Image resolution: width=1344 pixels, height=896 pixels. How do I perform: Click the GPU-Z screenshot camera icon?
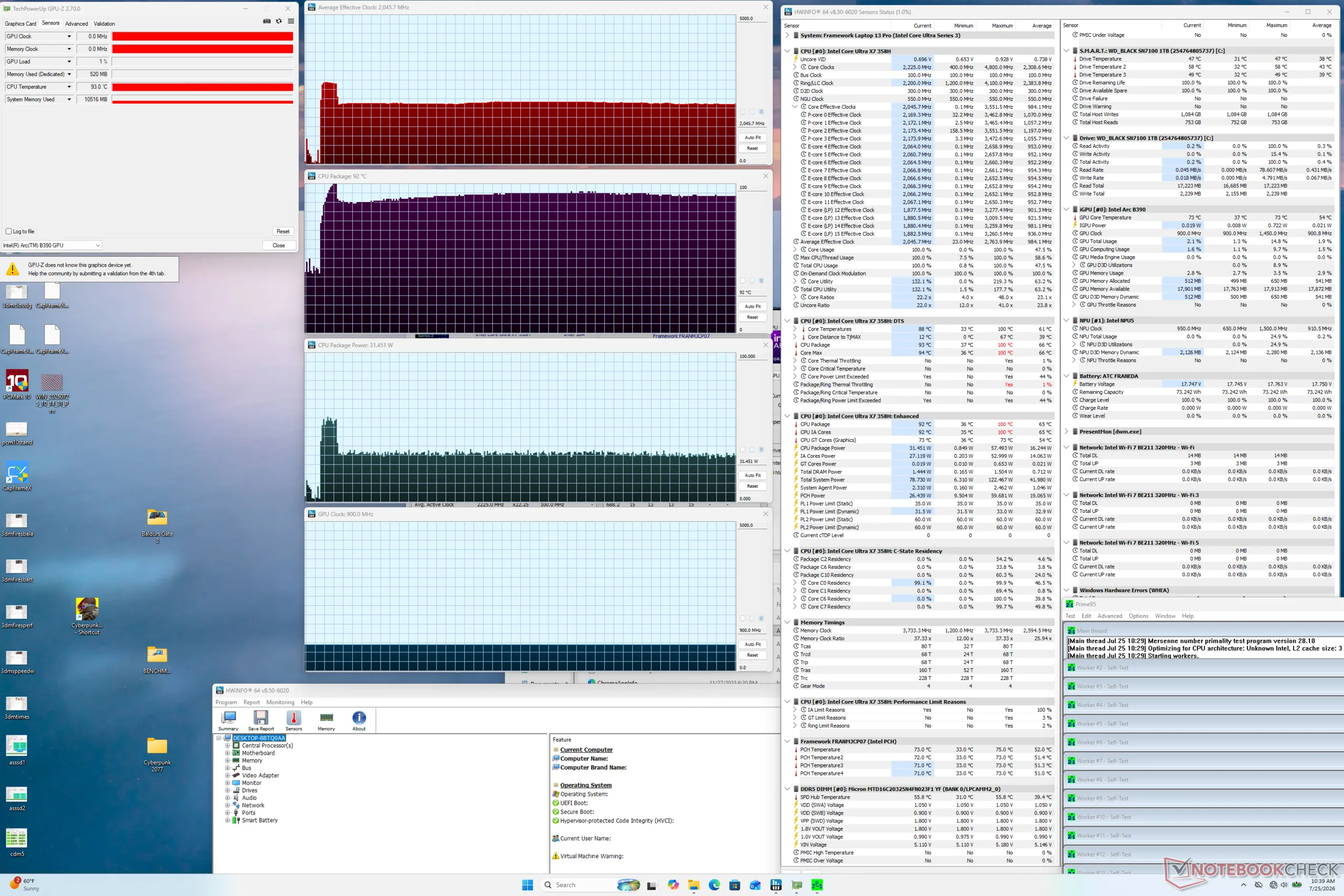[266, 21]
